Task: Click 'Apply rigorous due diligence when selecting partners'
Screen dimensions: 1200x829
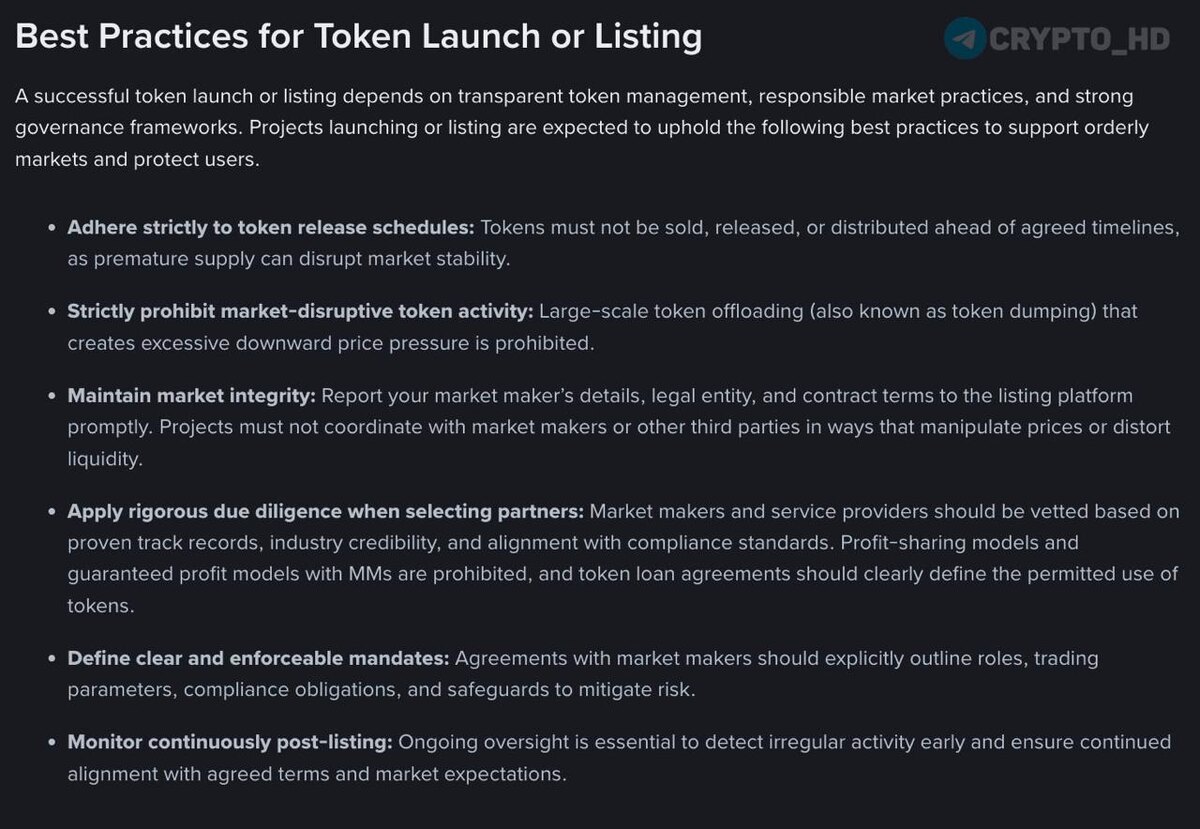Action: pos(325,511)
